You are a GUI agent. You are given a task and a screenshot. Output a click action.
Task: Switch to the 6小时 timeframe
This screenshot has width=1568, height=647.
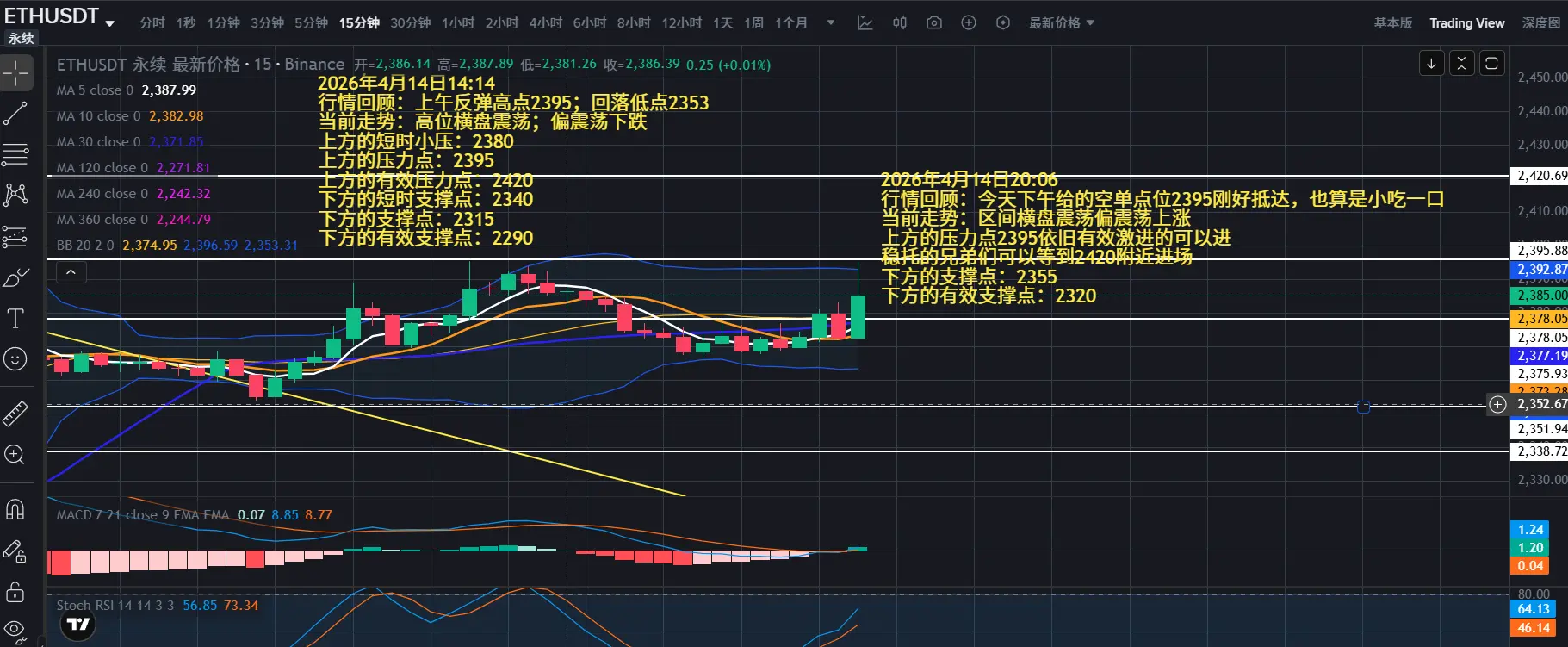pyautogui.click(x=590, y=23)
